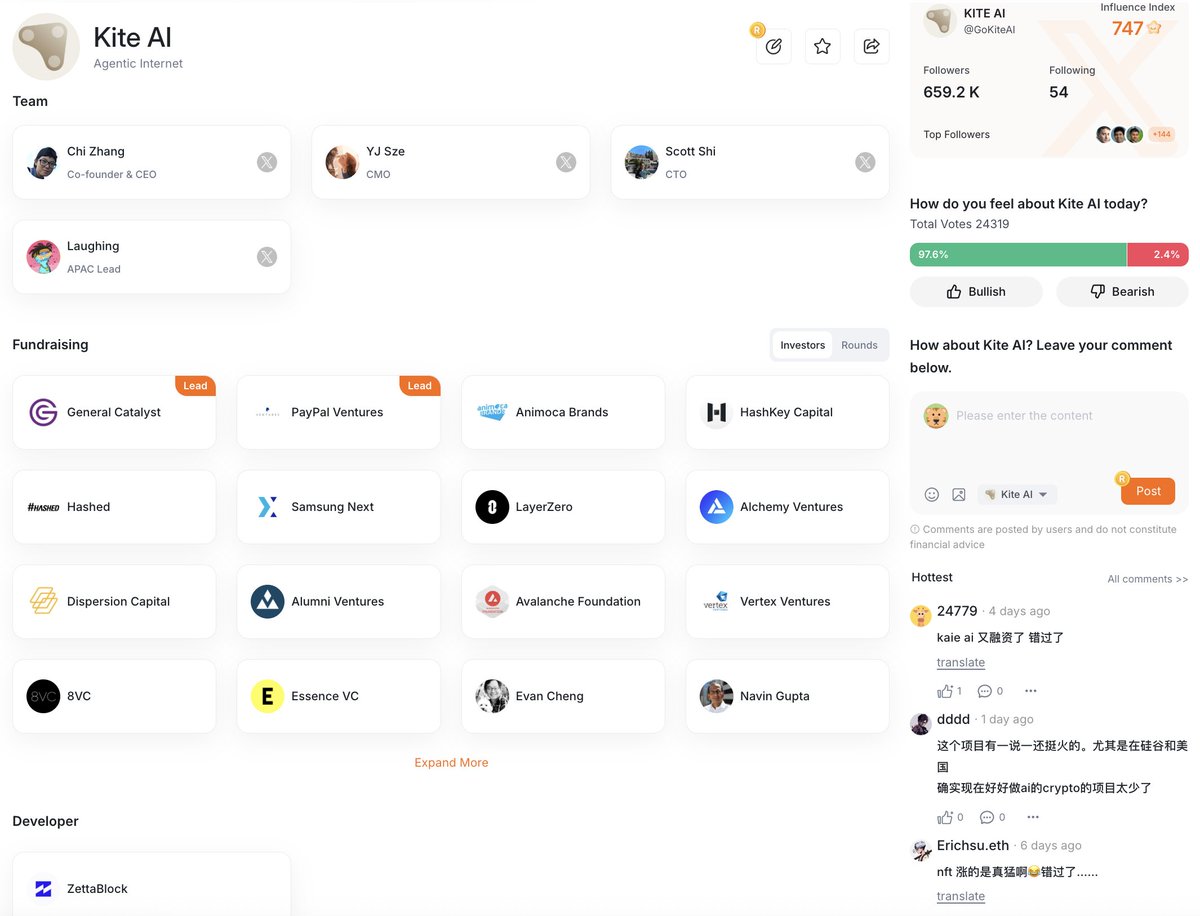Click the Erichsu.eth username
Screen dimensions: 1200x916
pos(973,845)
